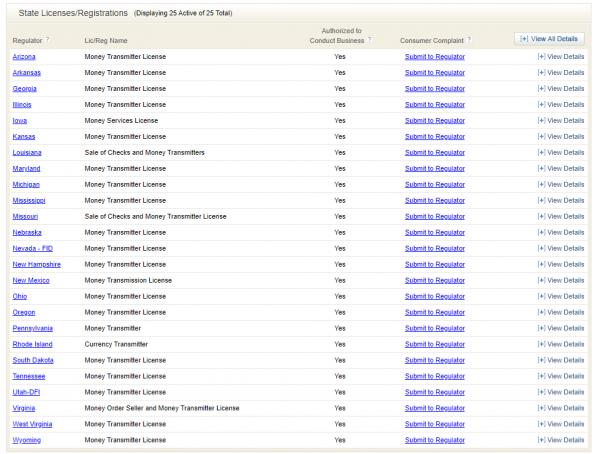
Task: Expand View Details for Pennsylvania row
Action: point(561,328)
